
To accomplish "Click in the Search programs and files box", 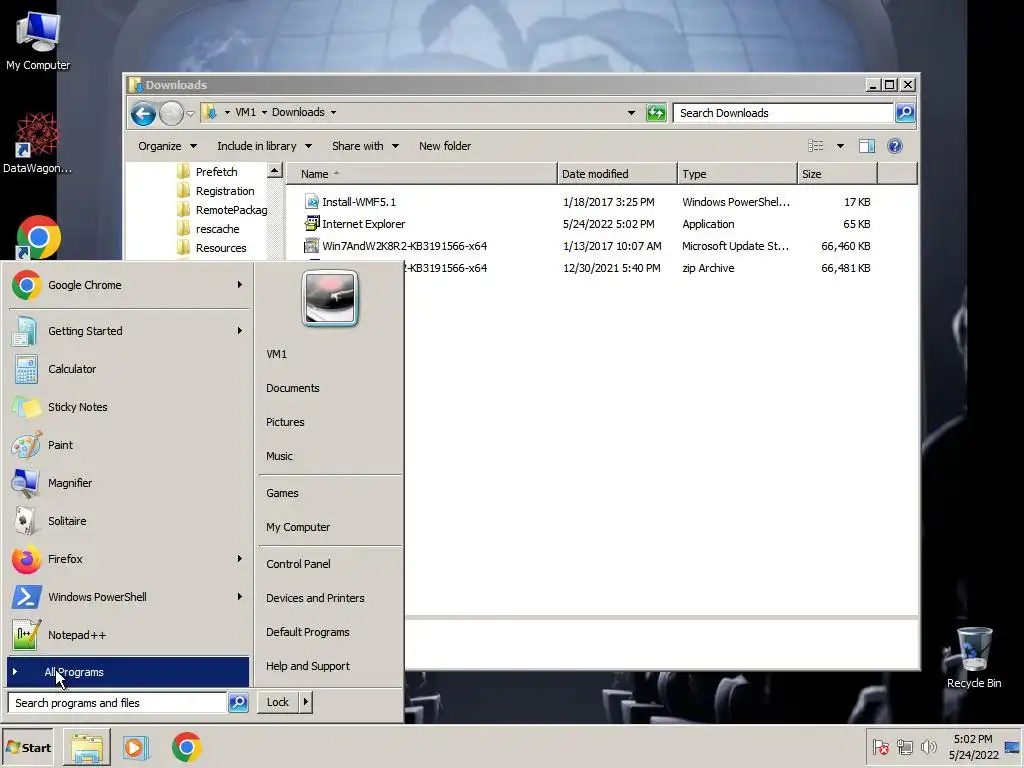I will 118,703.
